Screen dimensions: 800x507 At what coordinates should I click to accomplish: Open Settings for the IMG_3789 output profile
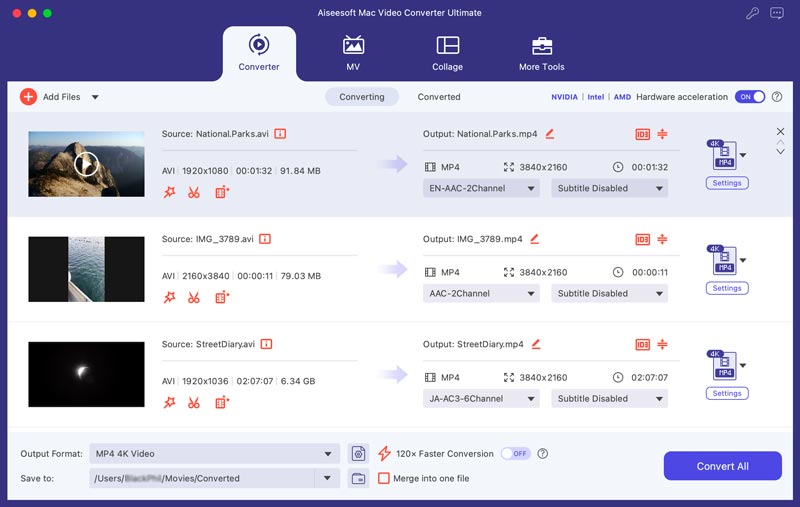[x=727, y=288]
